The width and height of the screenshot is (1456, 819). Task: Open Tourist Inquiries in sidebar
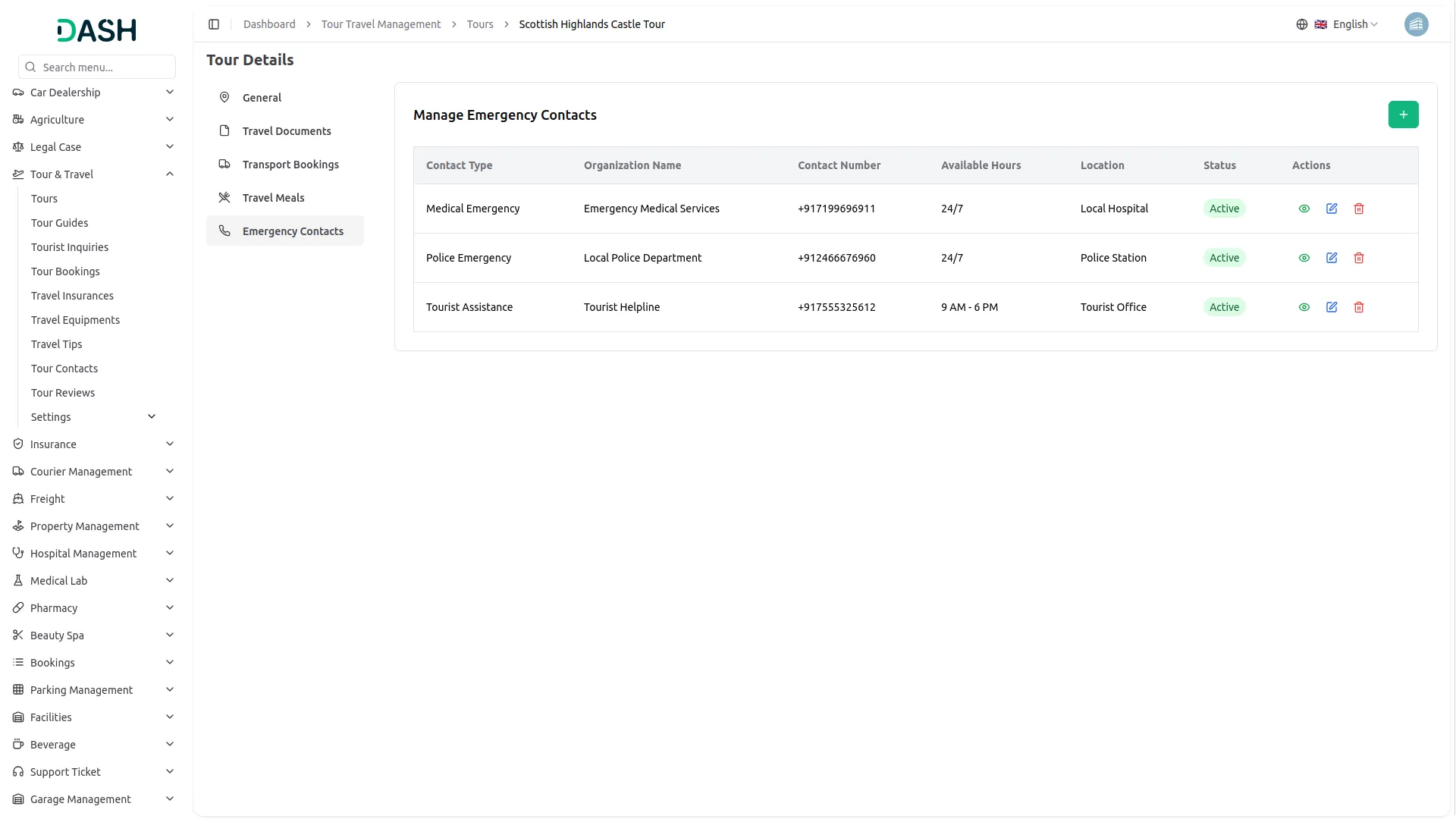tap(70, 247)
